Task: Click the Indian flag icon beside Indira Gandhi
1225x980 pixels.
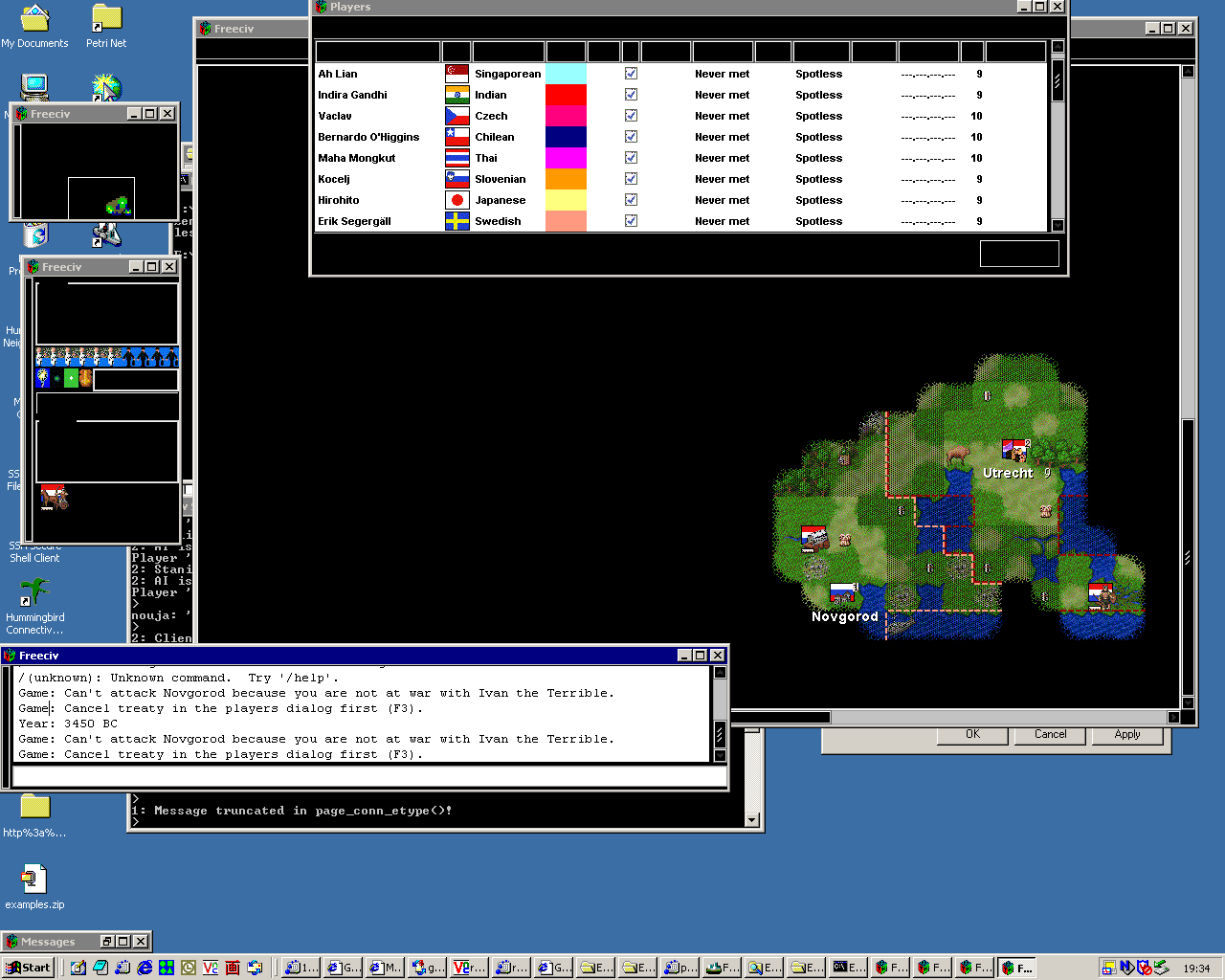Action: coord(457,95)
